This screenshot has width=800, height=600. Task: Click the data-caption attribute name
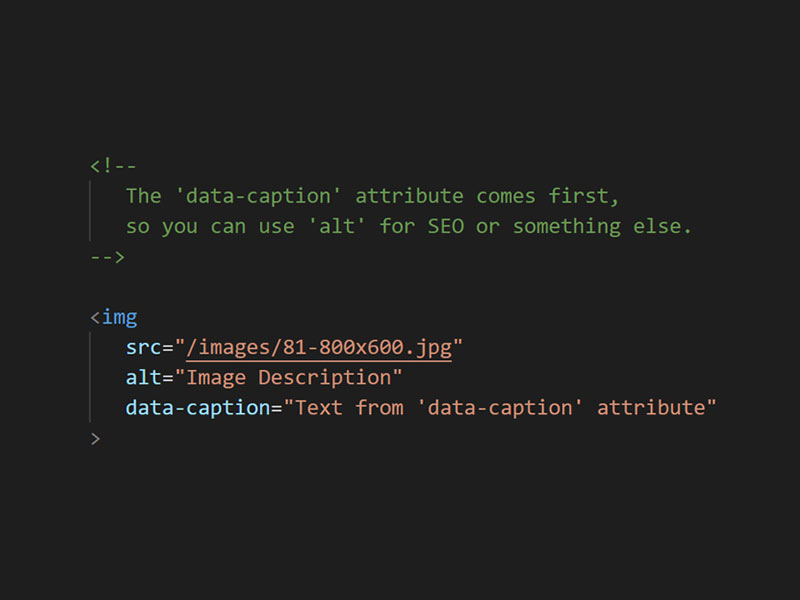tap(198, 408)
